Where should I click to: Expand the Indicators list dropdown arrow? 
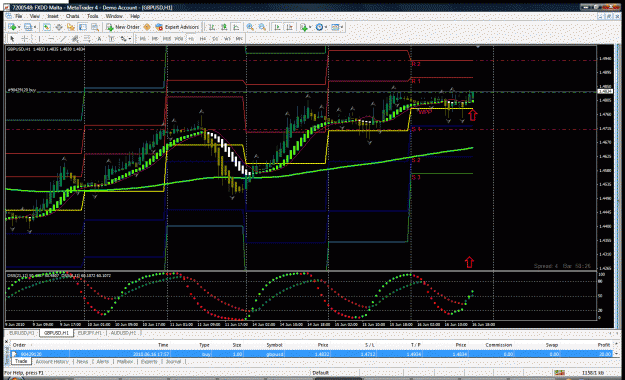pos(310,27)
